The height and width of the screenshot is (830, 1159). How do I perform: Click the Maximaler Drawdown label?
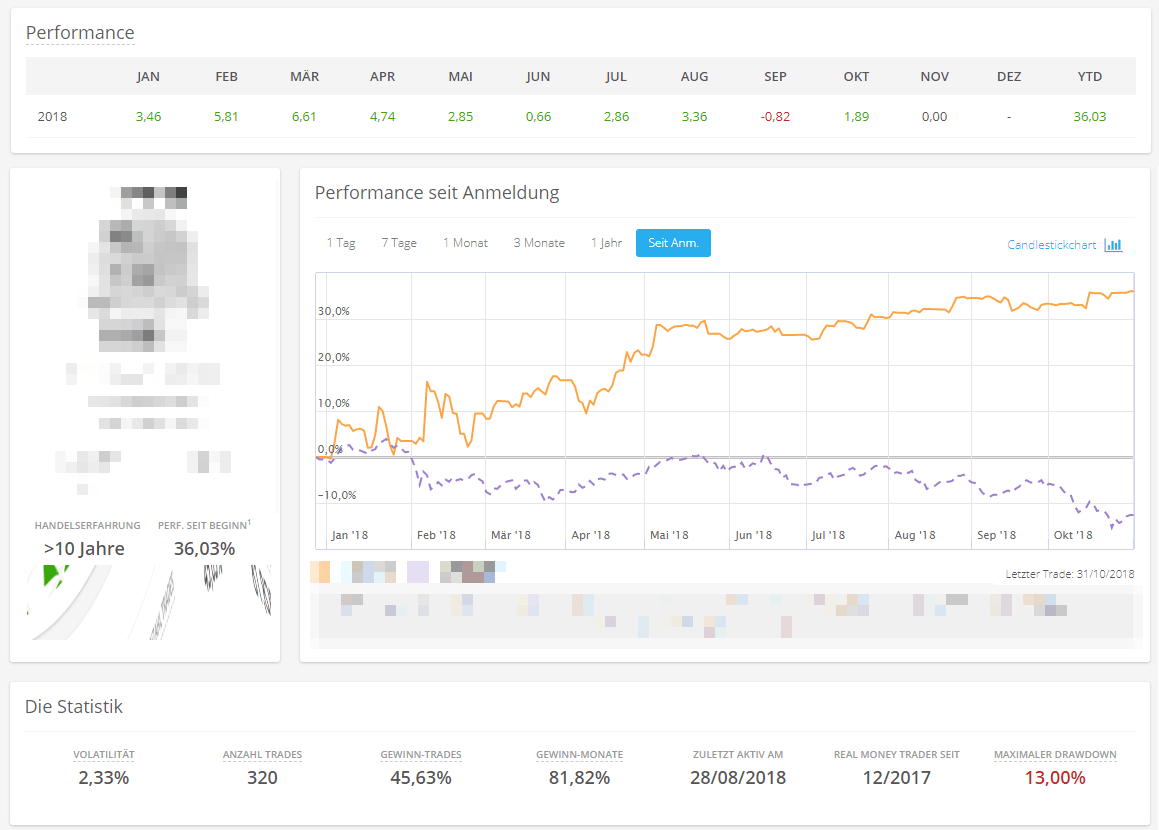point(1055,755)
